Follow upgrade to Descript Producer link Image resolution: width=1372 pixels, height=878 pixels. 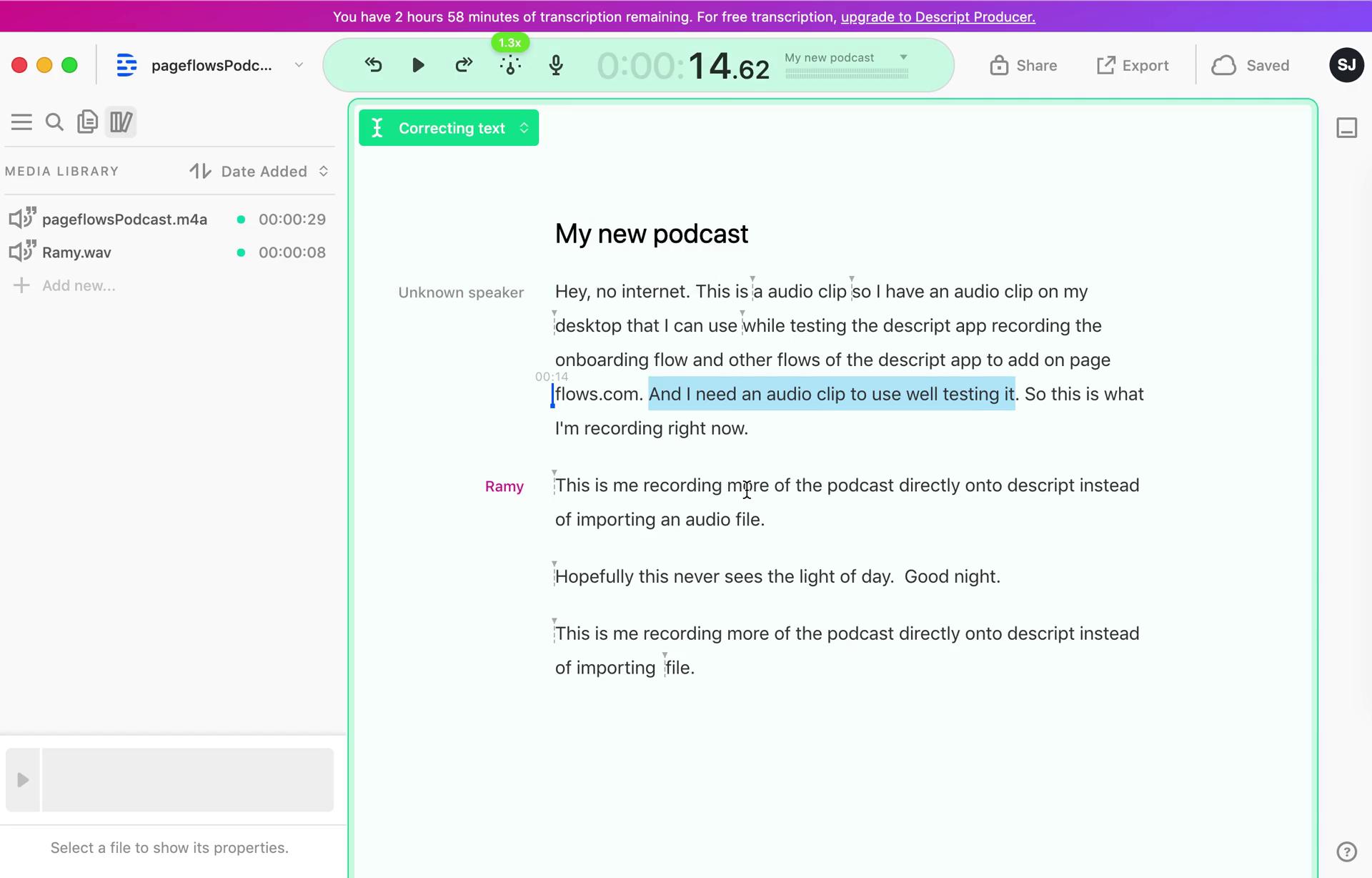938,16
